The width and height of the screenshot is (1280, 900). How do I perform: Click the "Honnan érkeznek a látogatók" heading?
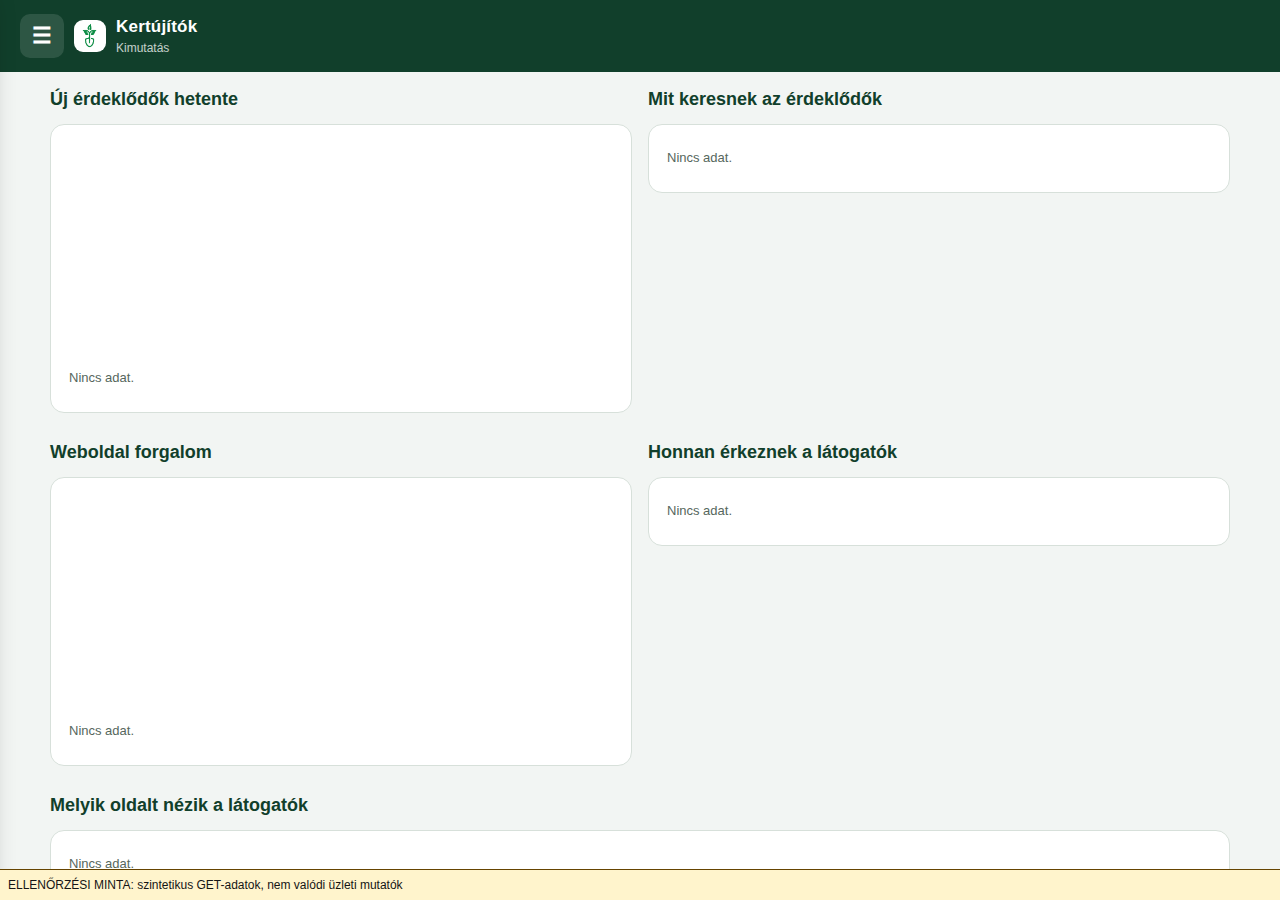click(x=772, y=452)
